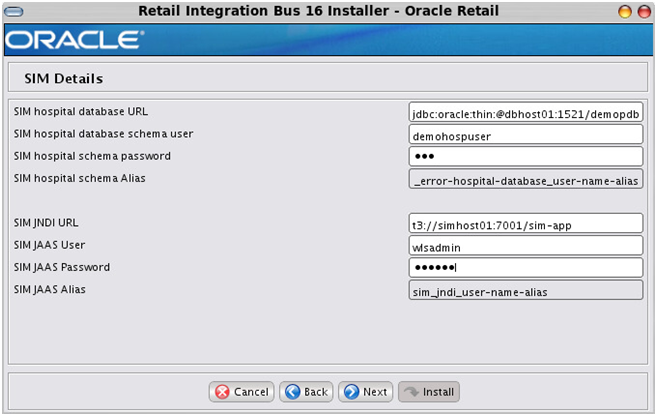657x416 pixels.
Task: Click the Oracle logo in banner
Action: click(74, 40)
